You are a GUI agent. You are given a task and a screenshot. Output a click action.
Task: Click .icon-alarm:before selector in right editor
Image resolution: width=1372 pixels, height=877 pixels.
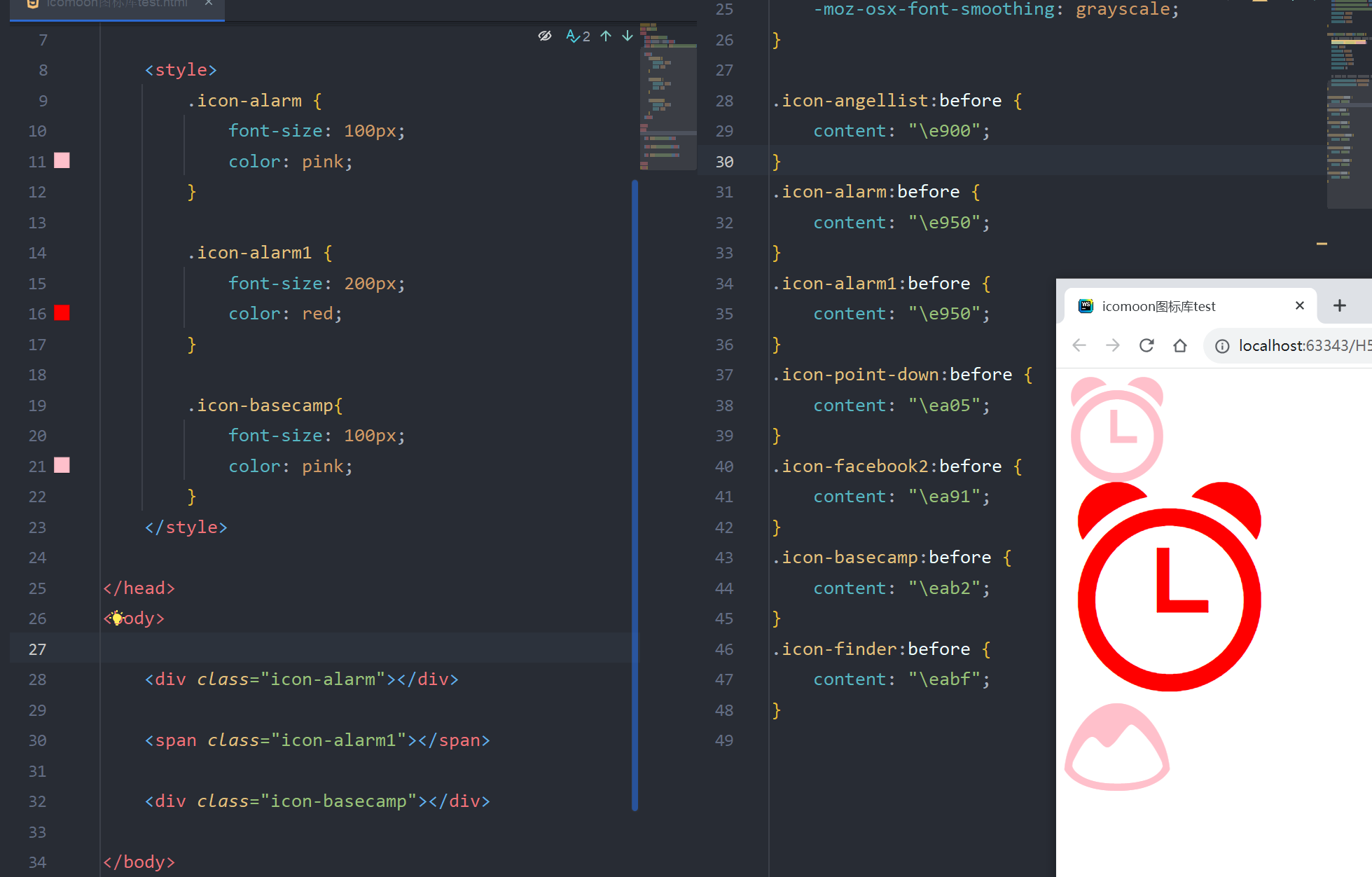pyautogui.click(x=866, y=191)
